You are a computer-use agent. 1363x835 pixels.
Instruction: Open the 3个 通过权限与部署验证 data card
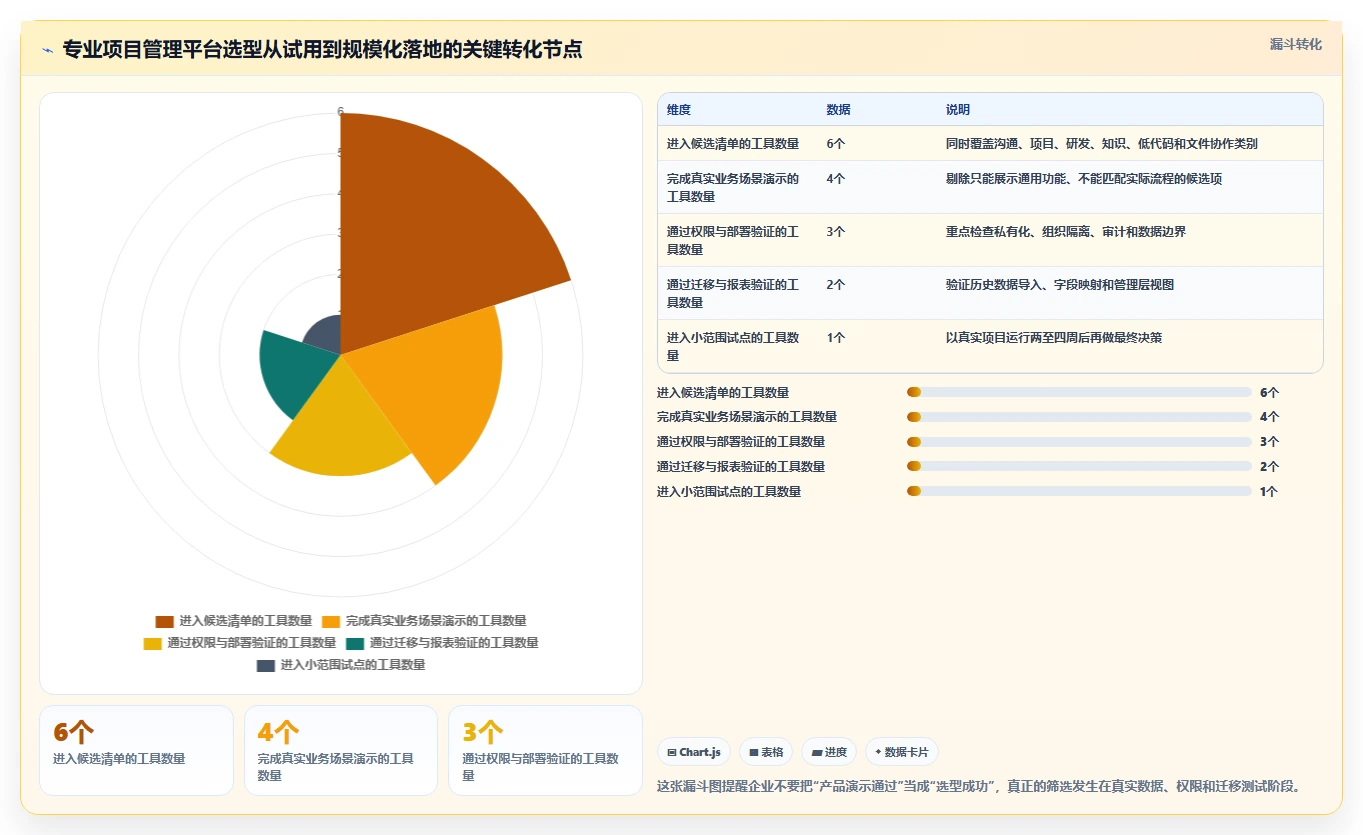point(546,750)
